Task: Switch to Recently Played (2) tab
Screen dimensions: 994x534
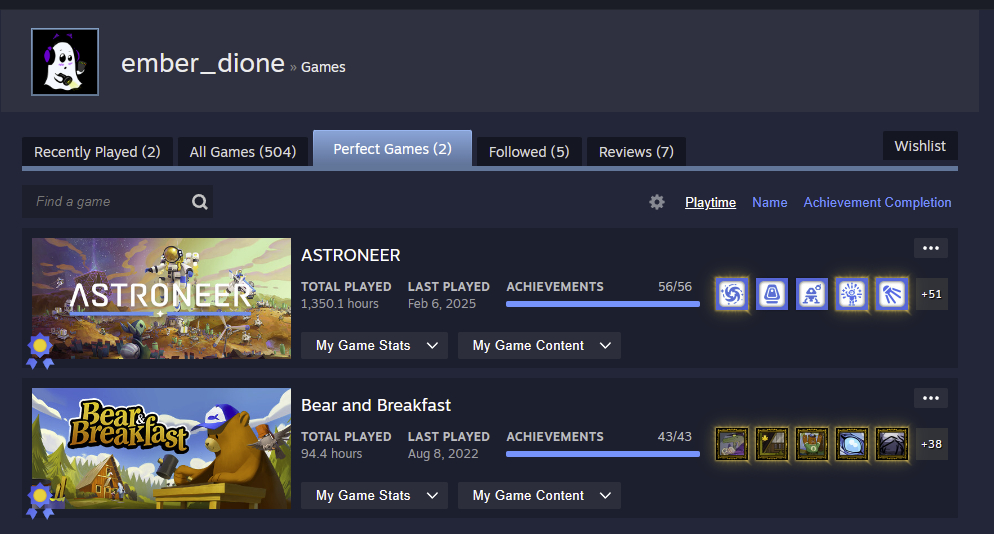Action: [x=97, y=152]
